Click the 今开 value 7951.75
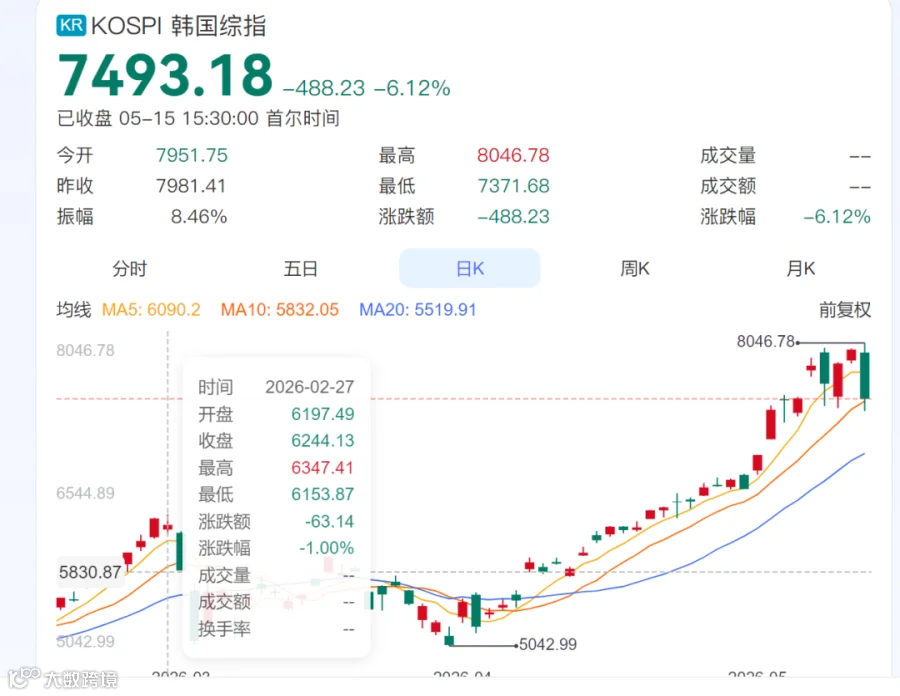The height and width of the screenshot is (696, 900). 192,155
